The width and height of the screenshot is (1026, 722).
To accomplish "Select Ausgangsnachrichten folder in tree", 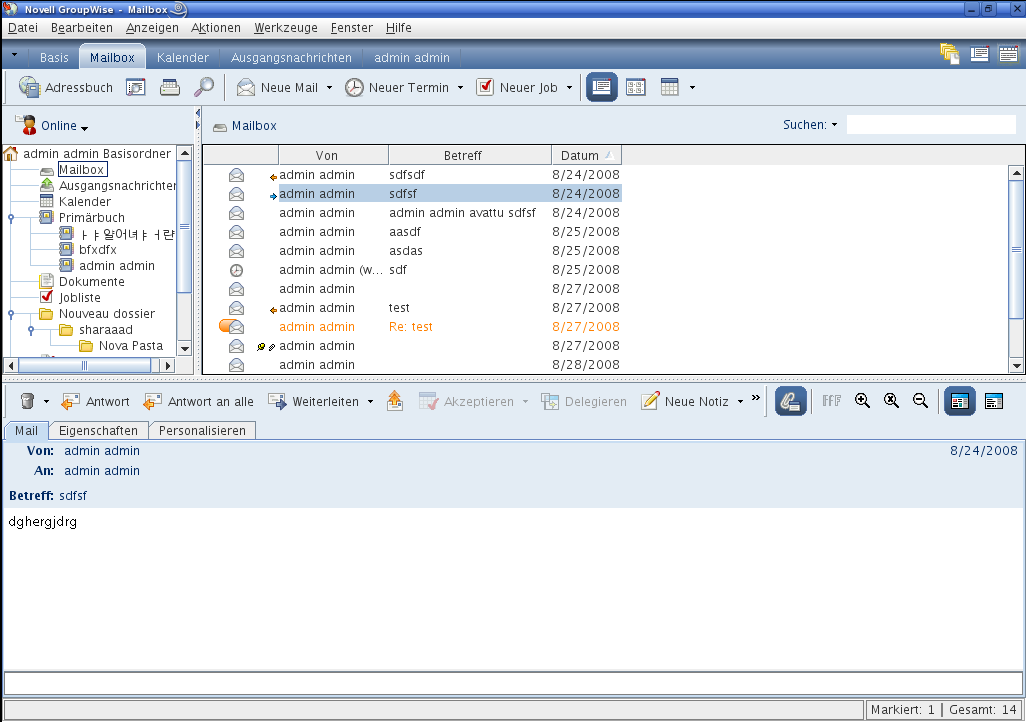I will tap(117, 185).
